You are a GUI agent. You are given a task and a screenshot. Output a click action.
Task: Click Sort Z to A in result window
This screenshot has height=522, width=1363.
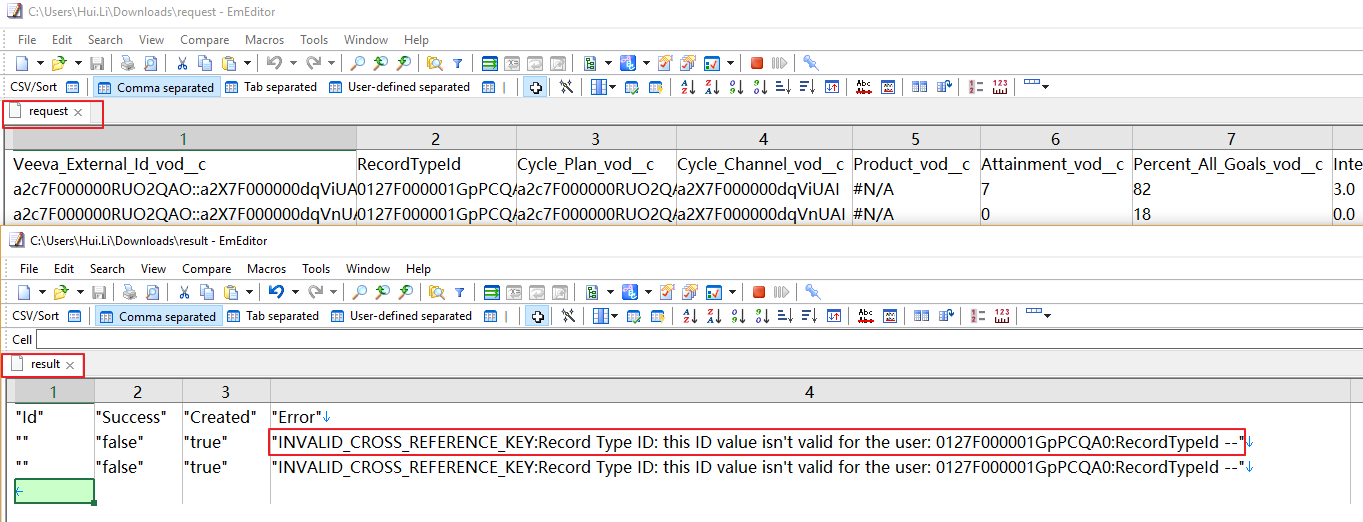713,316
